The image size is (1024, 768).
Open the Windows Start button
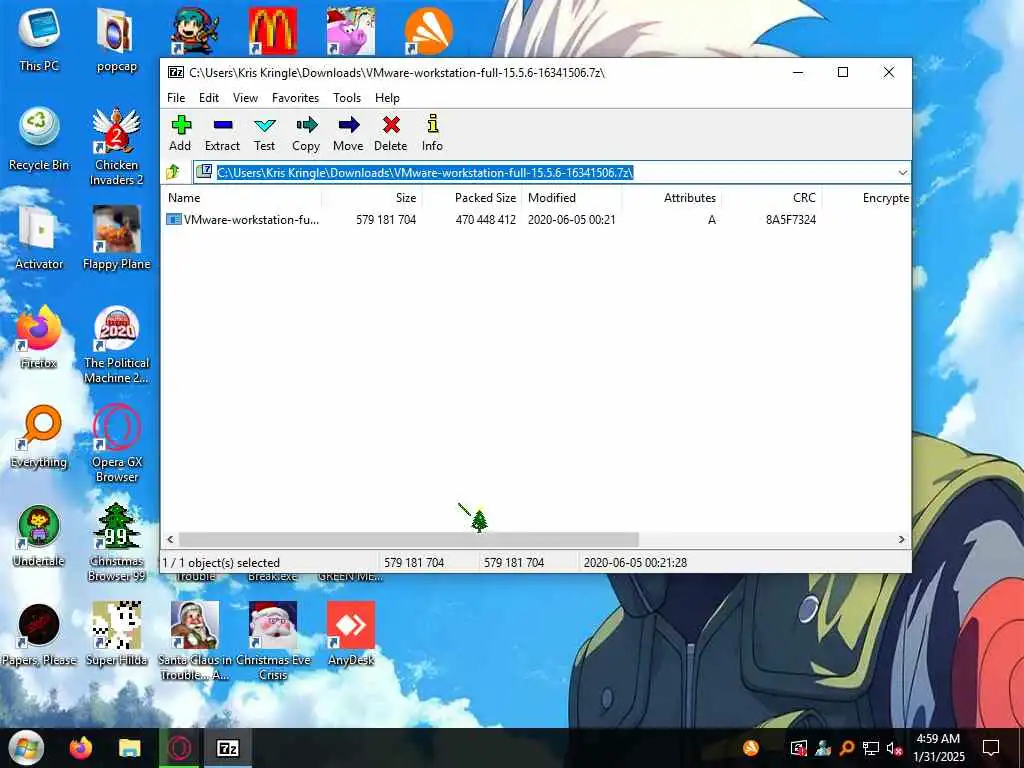pos(26,748)
